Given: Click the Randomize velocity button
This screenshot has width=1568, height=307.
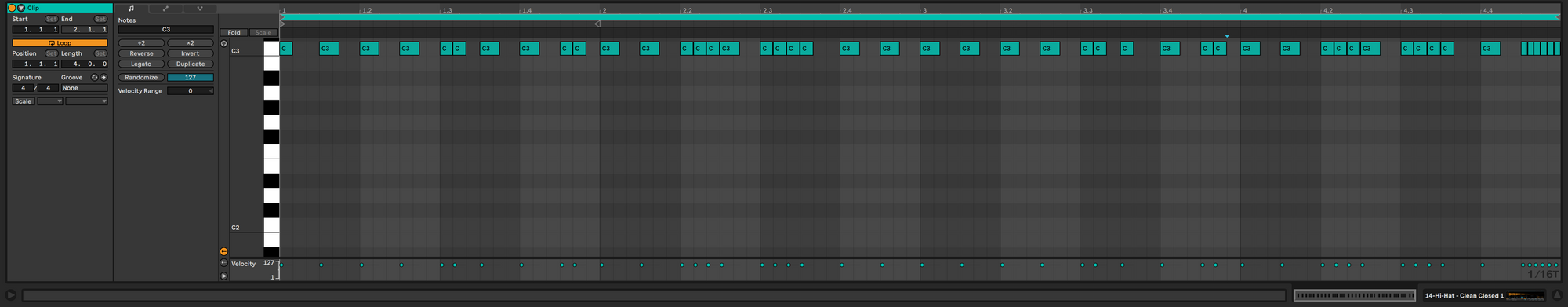Looking at the screenshot, I should coord(141,77).
